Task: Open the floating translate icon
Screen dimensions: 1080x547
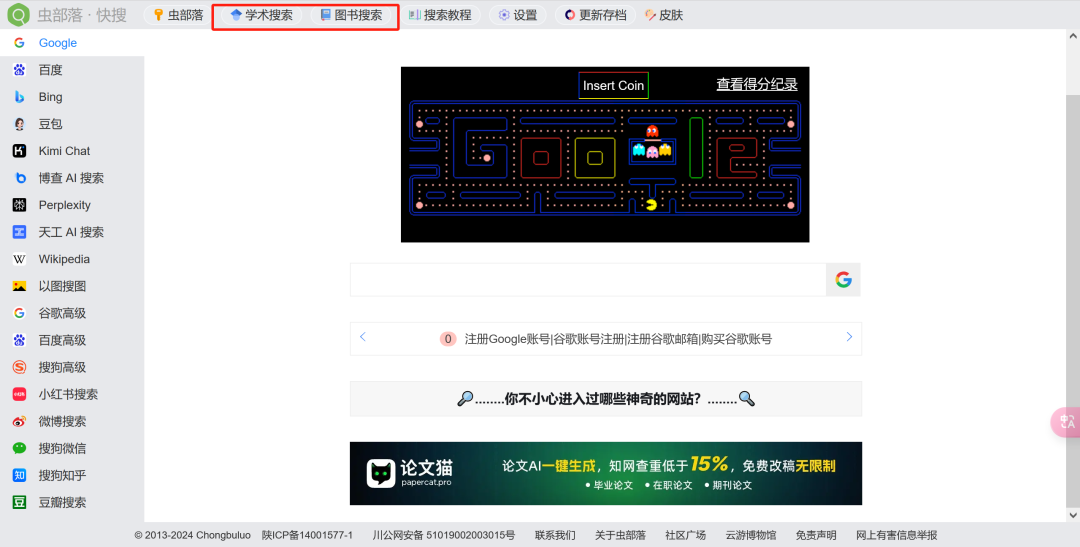Action: coord(1066,422)
